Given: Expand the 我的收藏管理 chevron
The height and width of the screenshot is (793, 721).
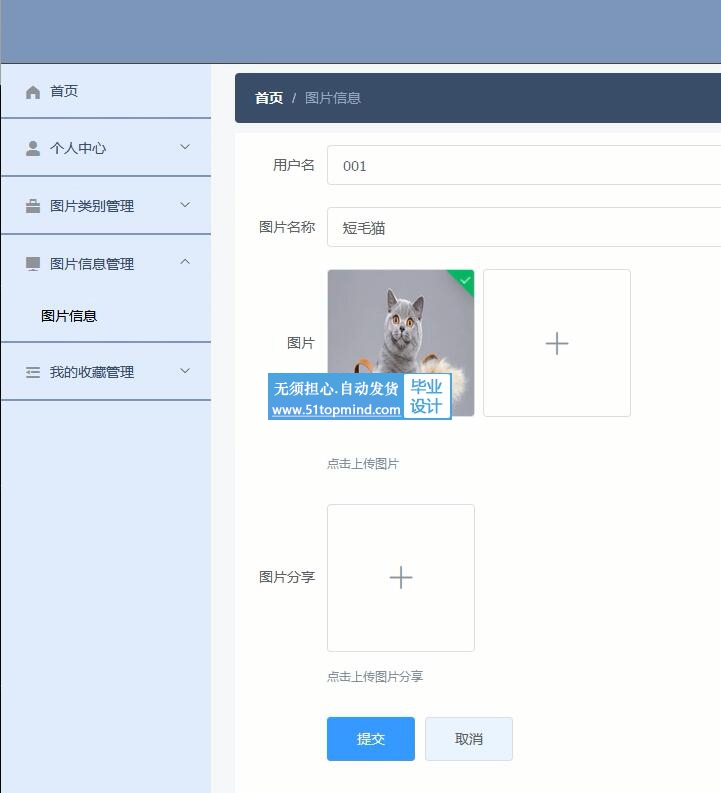Looking at the screenshot, I should pyautogui.click(x=185, y=371).
